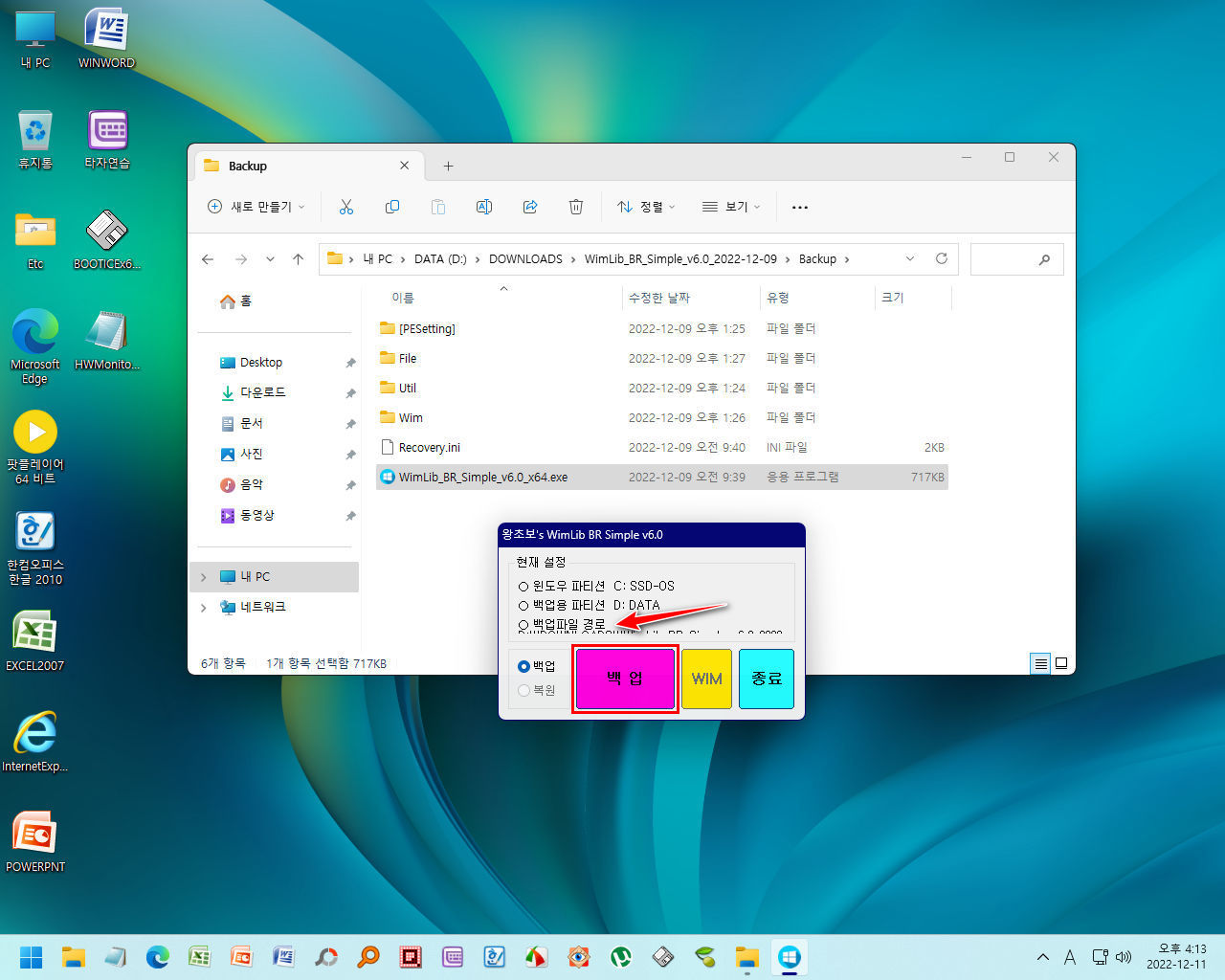Click uTorrent icon in the taskbar
This screenshot has width=1225, height=980.
621,957
